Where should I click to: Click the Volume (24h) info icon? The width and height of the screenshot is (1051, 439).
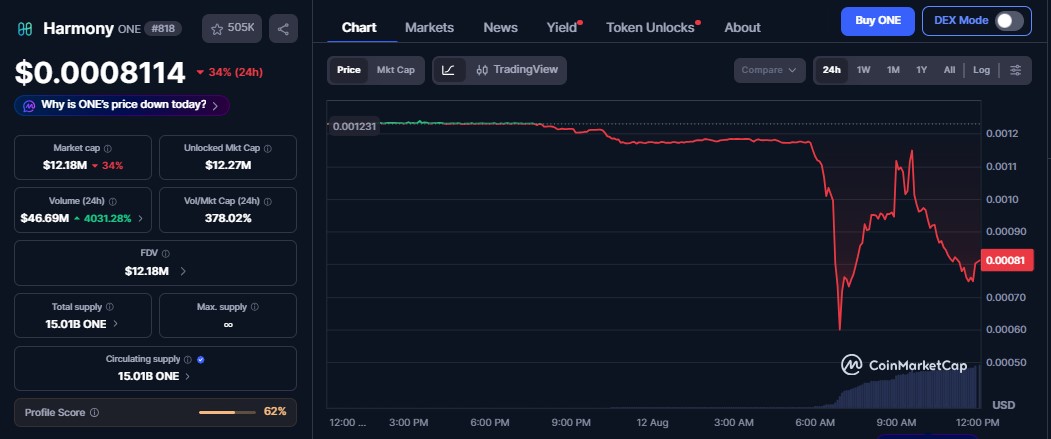(x=113, y=201)
